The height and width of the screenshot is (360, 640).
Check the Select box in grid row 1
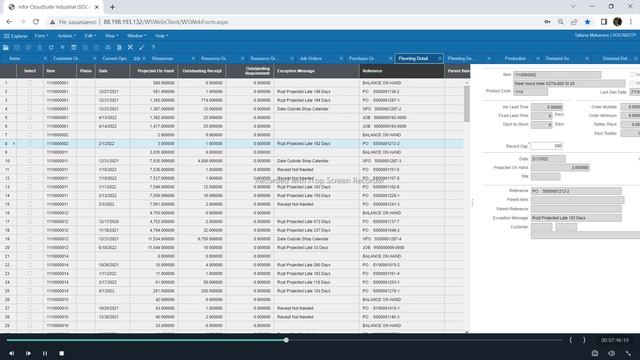click(x=29, y=83)
